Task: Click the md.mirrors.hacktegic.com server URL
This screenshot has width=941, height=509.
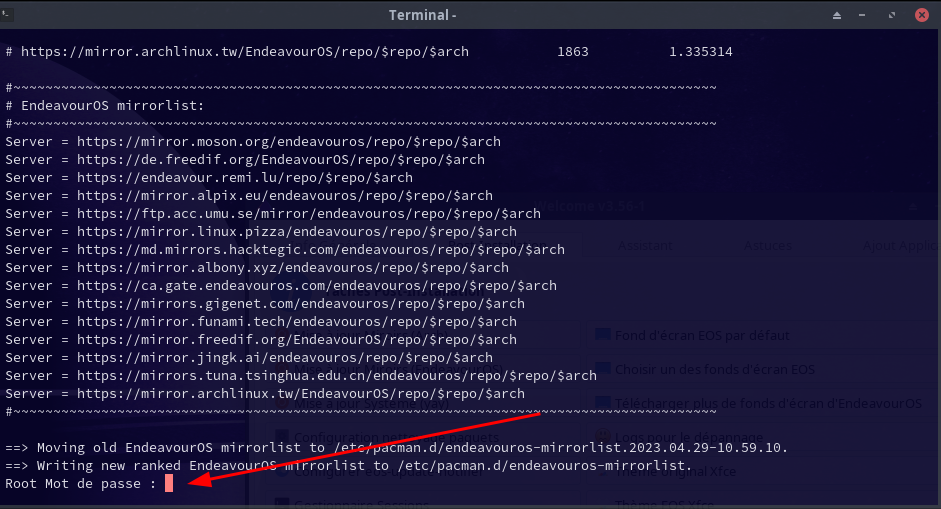Action: (320, 249)
